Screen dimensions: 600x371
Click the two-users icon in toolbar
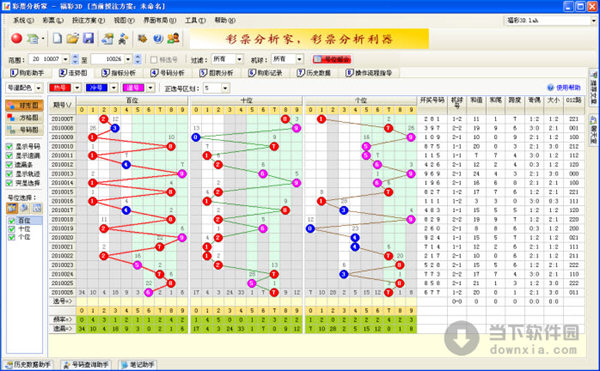point(173,38)
